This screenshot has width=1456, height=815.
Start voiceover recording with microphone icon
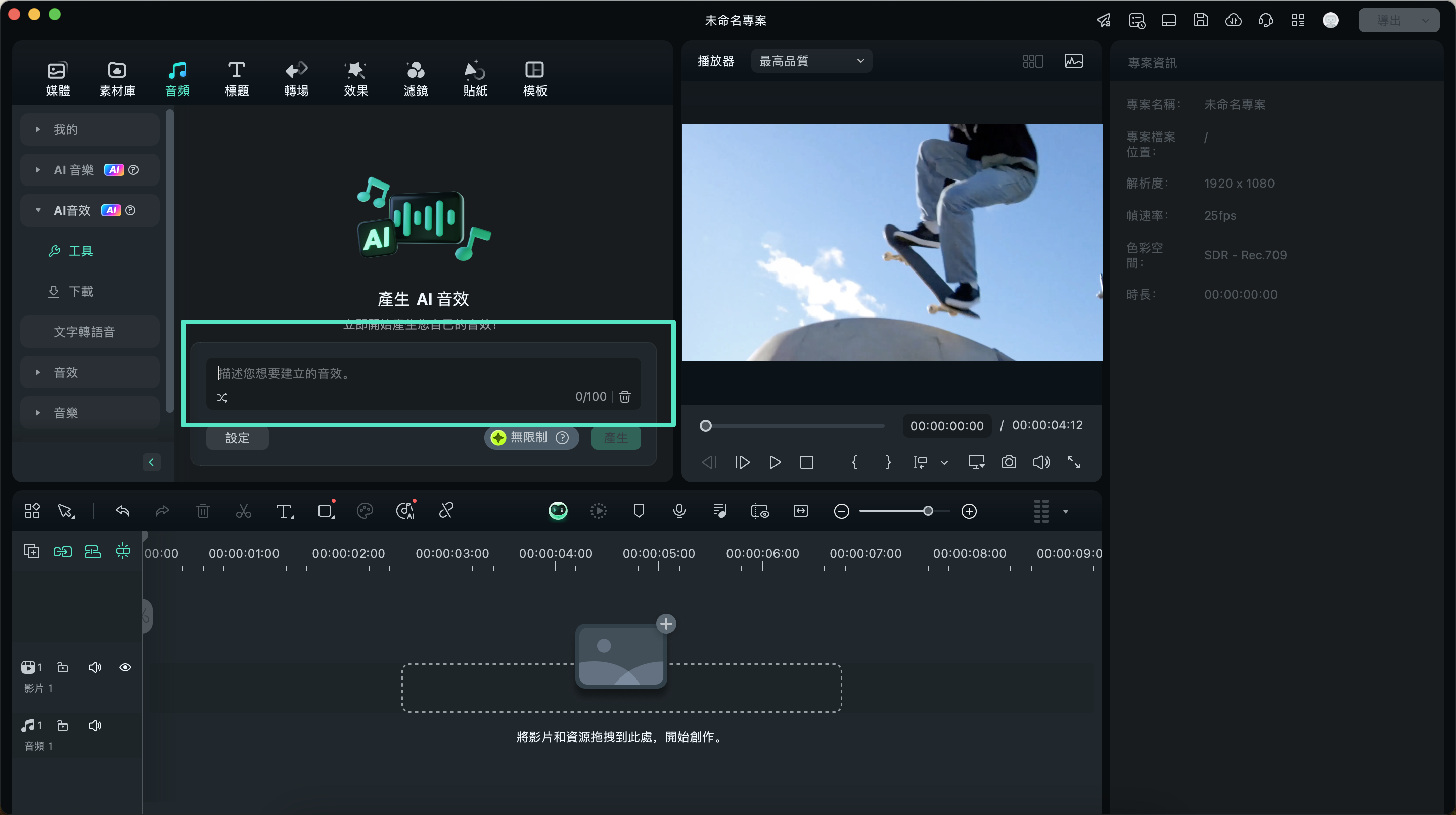pyautogui.click(x=679, y=511)
